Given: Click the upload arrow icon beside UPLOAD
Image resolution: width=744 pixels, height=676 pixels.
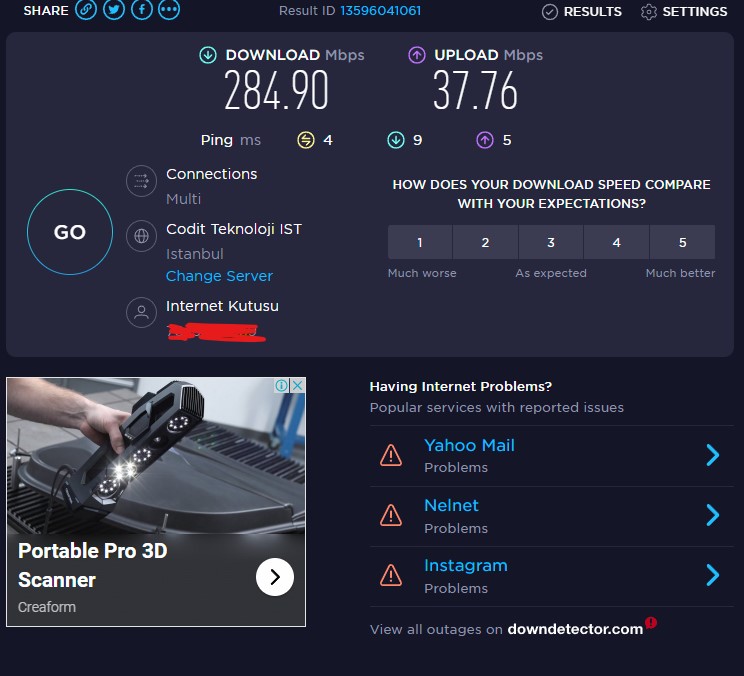Looking at the screenshot, I should point(417,55).
